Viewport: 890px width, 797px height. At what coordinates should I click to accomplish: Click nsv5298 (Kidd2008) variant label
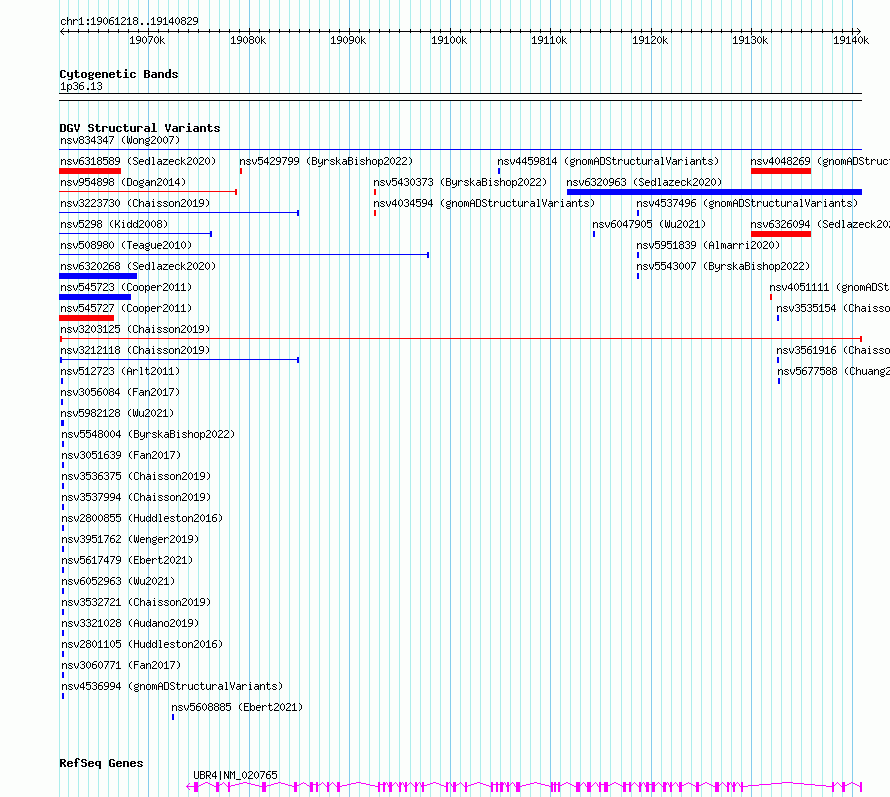[x=114, y=224]
